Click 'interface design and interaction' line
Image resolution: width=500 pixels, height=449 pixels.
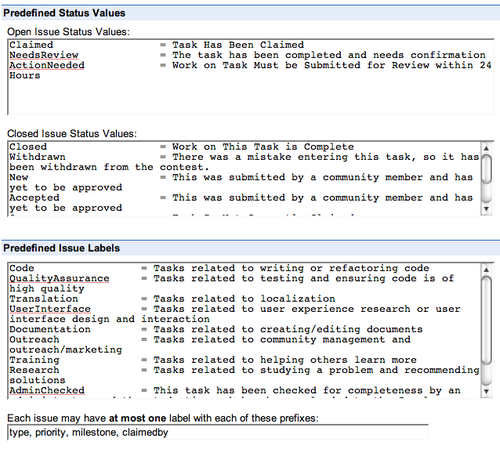click(109, 319)
